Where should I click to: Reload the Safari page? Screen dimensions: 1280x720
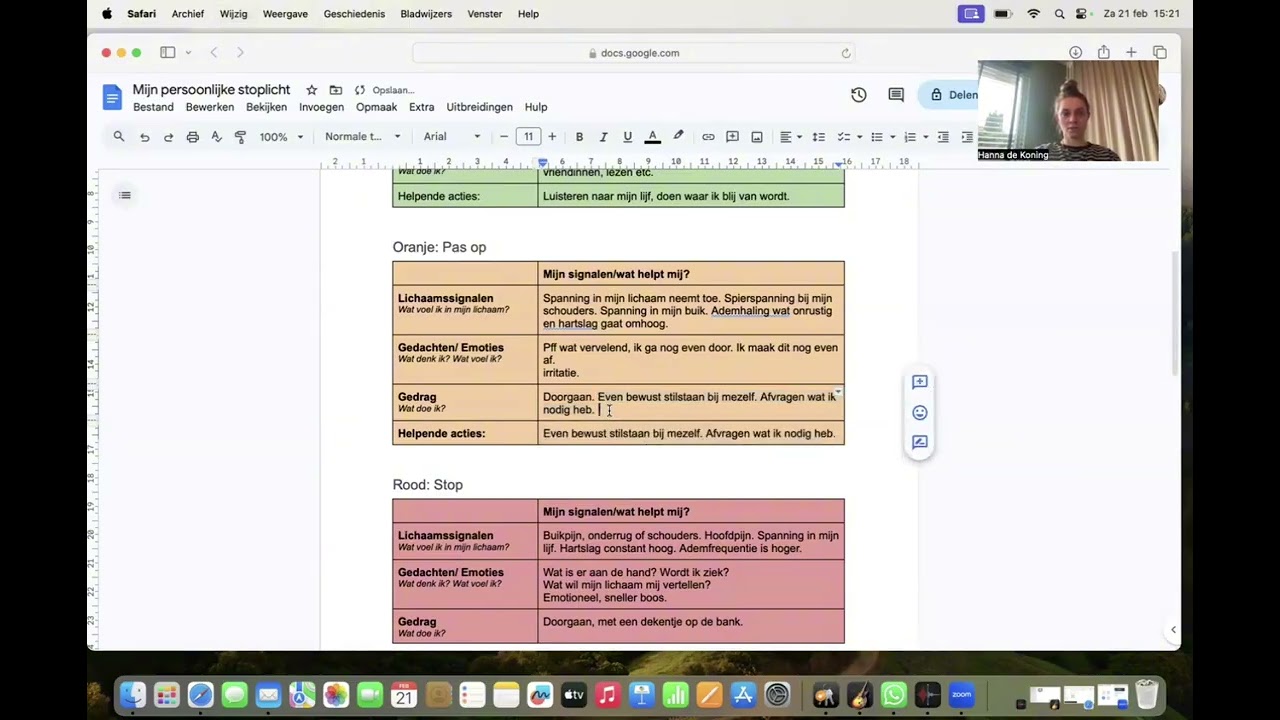(846, 53)
